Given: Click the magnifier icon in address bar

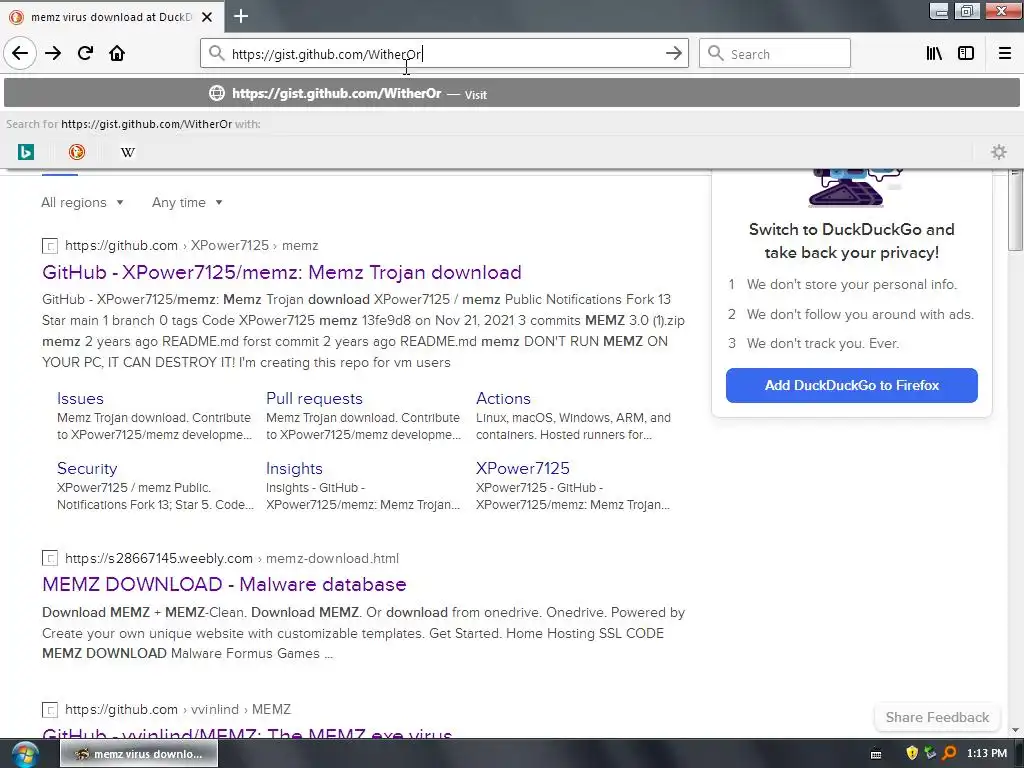Looking at the screenshot, I should click(x=216, y=54).
